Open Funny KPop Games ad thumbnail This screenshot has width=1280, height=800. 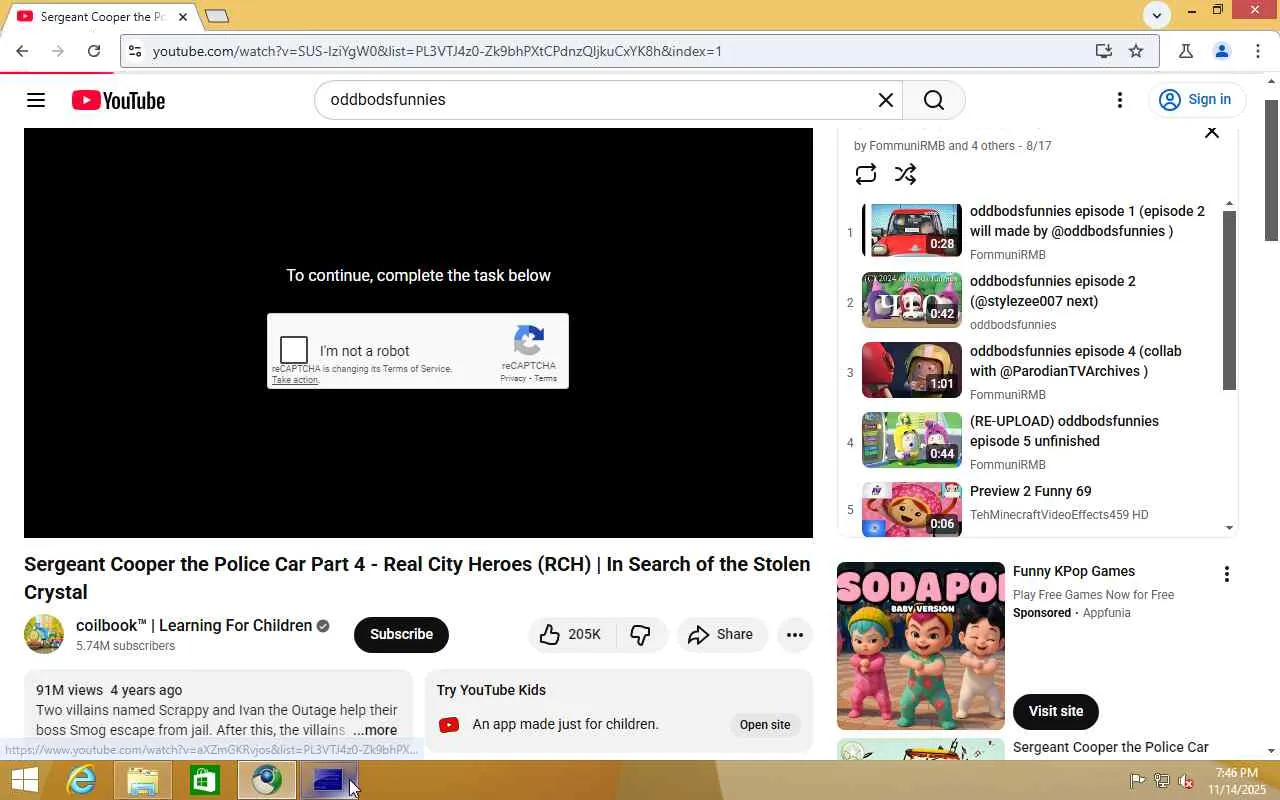920,646
